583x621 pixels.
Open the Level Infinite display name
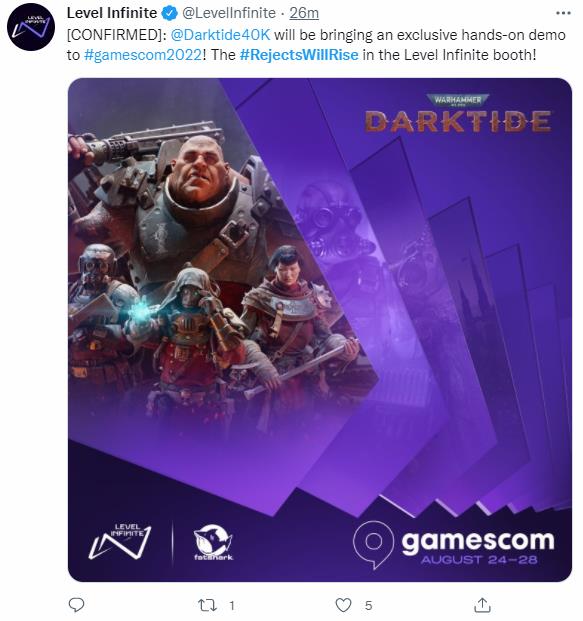point(112,13)
